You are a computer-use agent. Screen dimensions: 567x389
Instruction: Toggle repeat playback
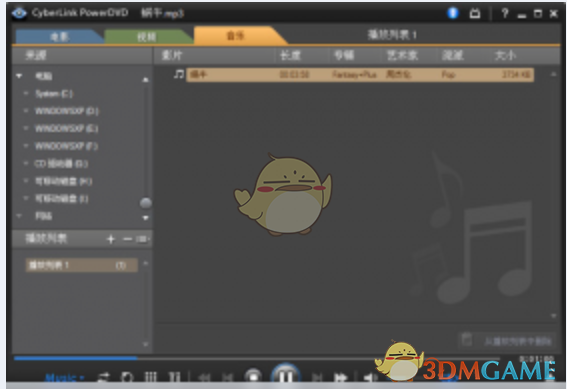127,377
